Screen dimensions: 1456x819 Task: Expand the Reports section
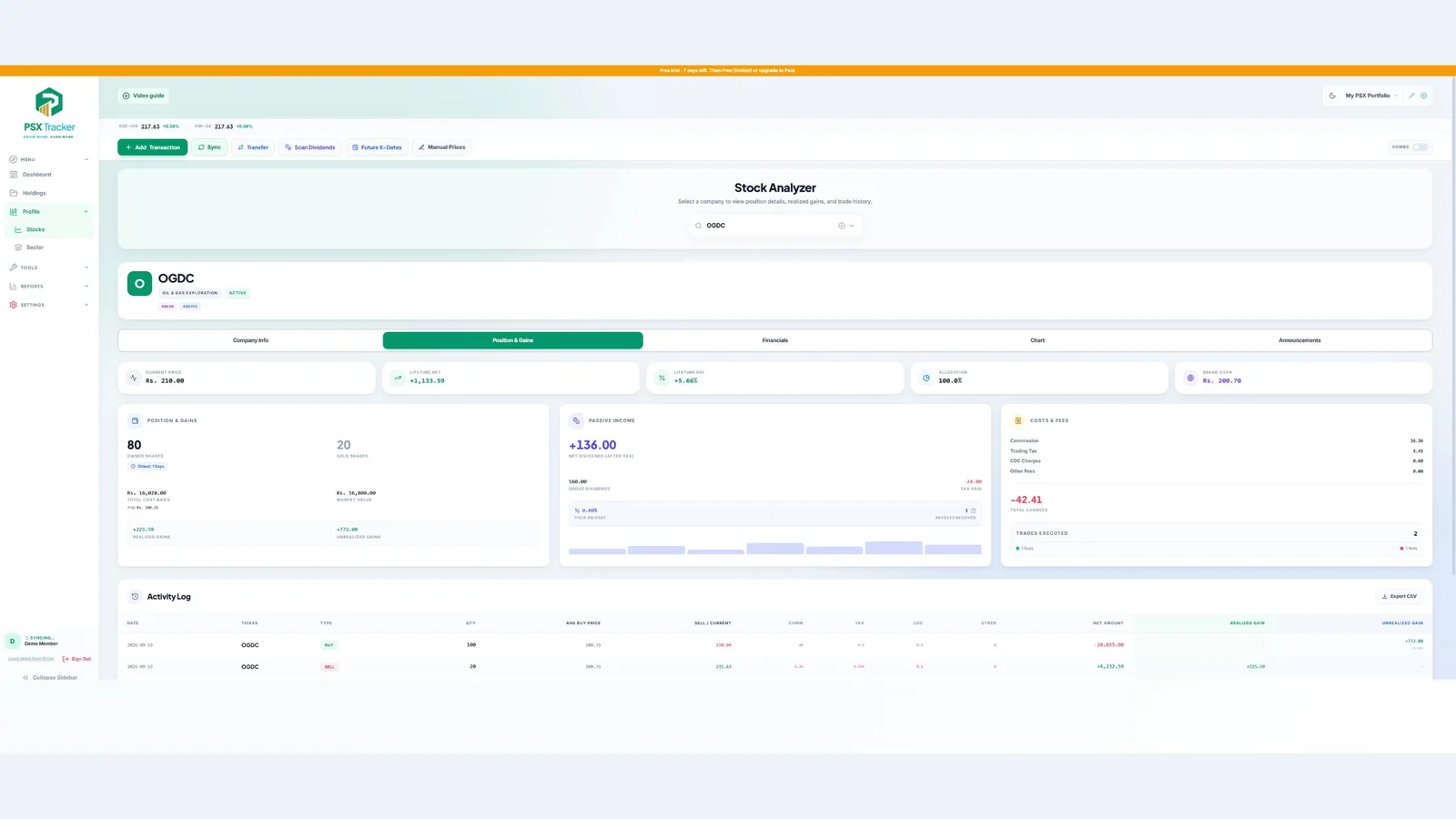(49, 286)
